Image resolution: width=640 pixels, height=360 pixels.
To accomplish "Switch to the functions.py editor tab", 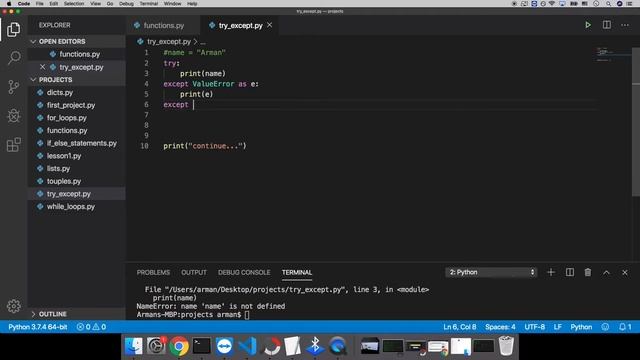I will pyautogui.click(x=163, y=25).
